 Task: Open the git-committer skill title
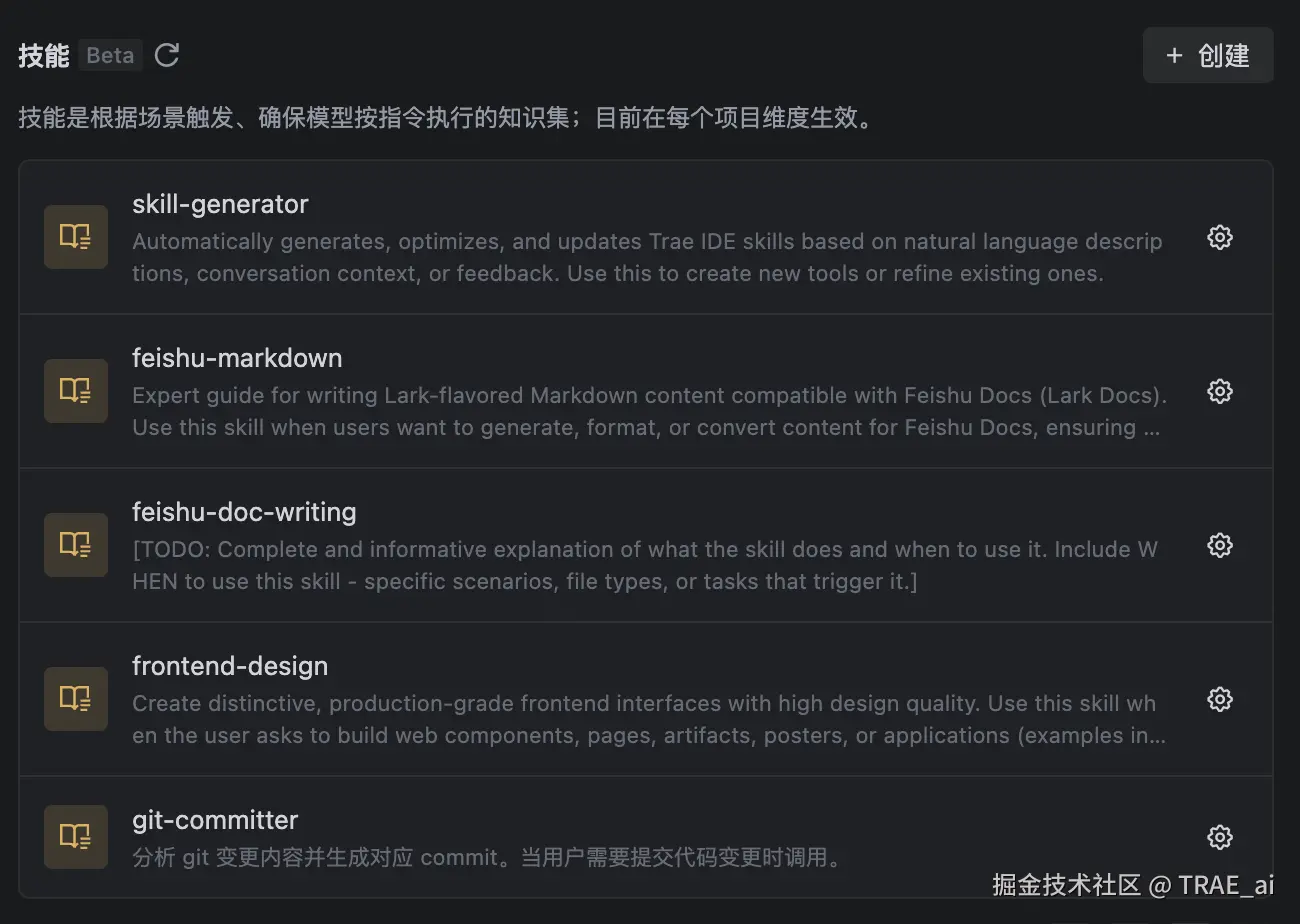pos(215,820)
